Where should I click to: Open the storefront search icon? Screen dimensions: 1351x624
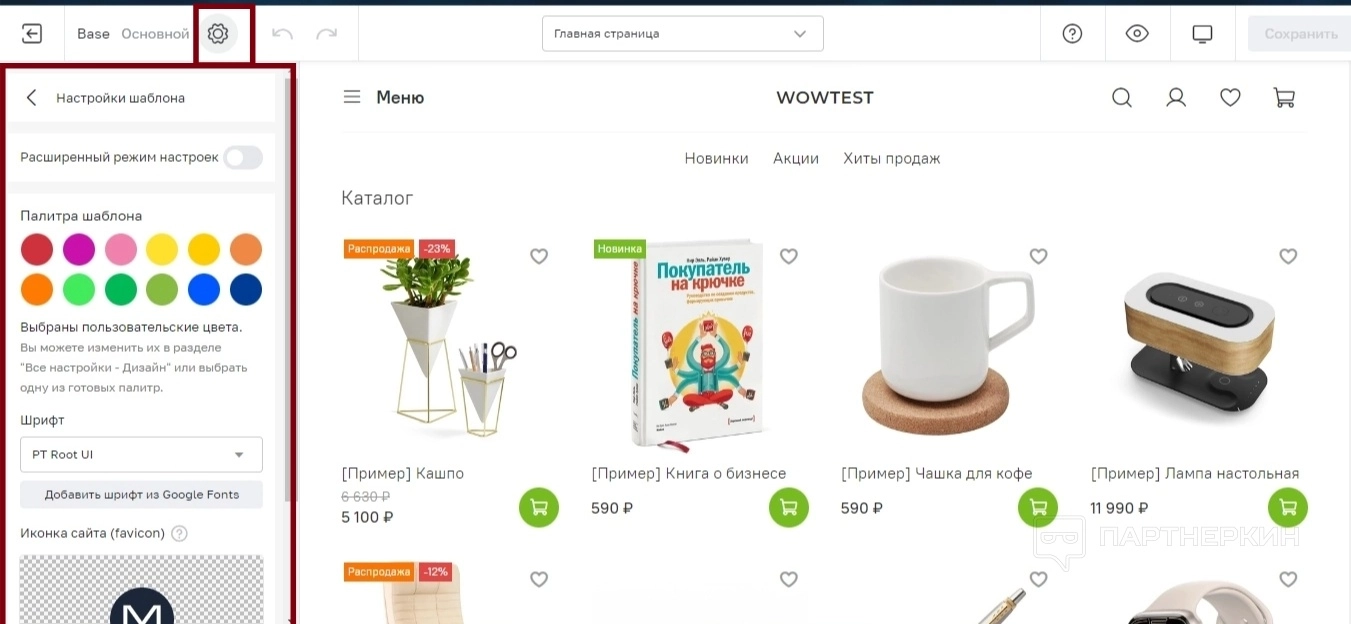coord(1122,97)
